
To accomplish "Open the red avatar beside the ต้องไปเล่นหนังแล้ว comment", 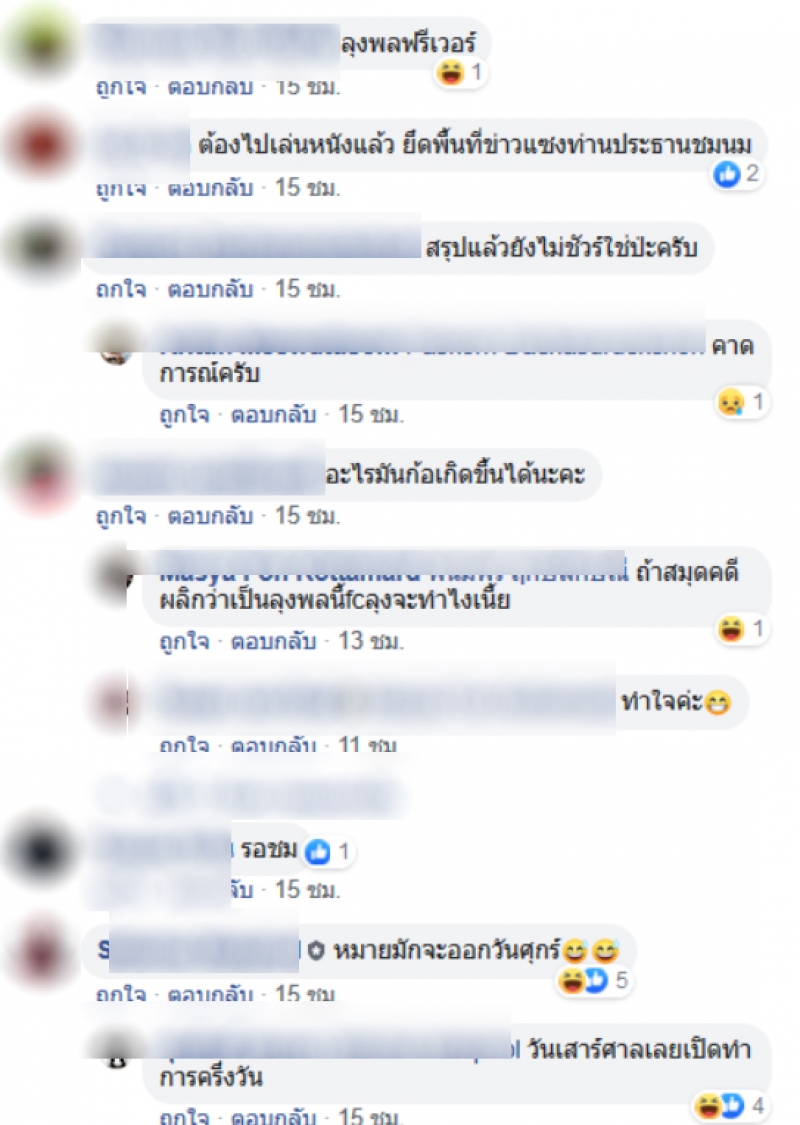I will (40, 144).
